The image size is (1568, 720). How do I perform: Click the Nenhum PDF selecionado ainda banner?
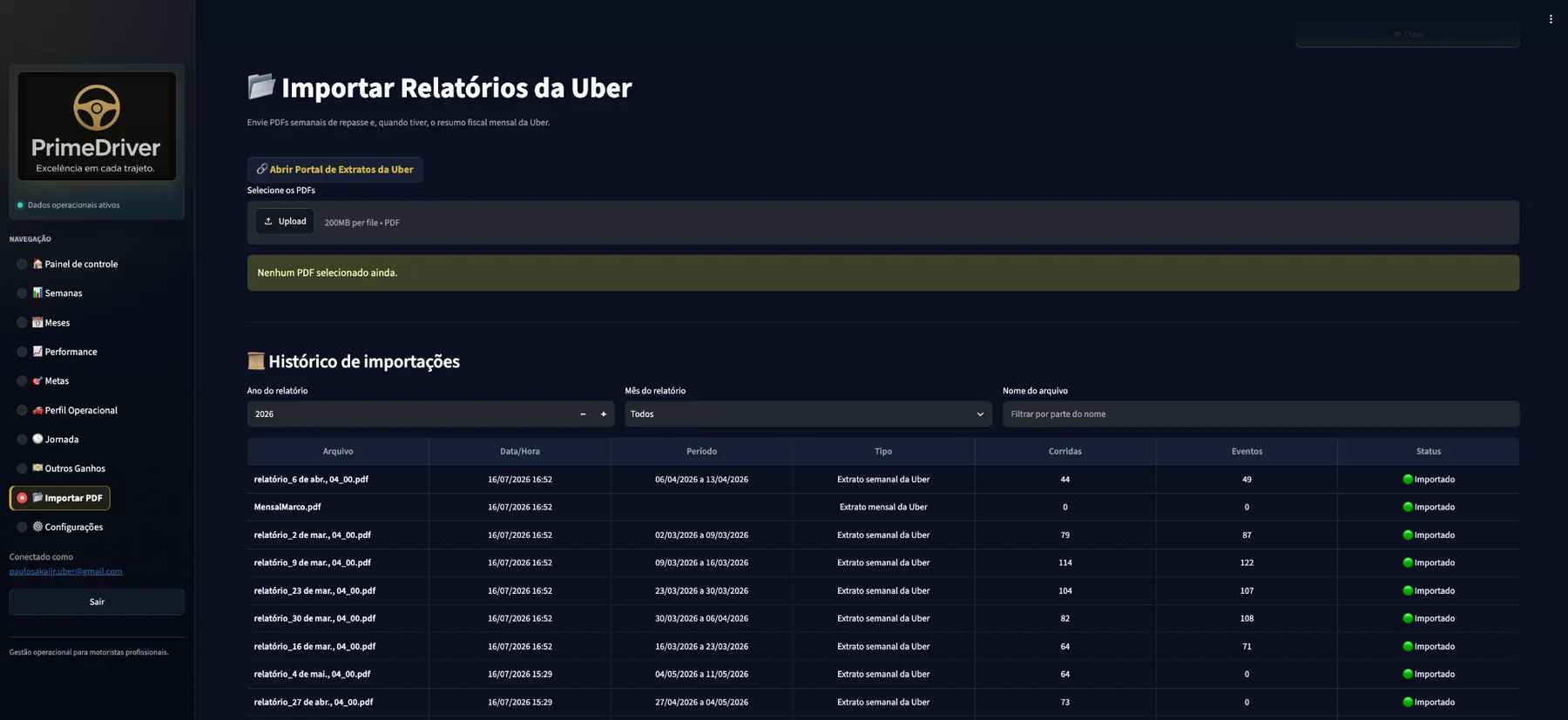click(x=883, y=273)
